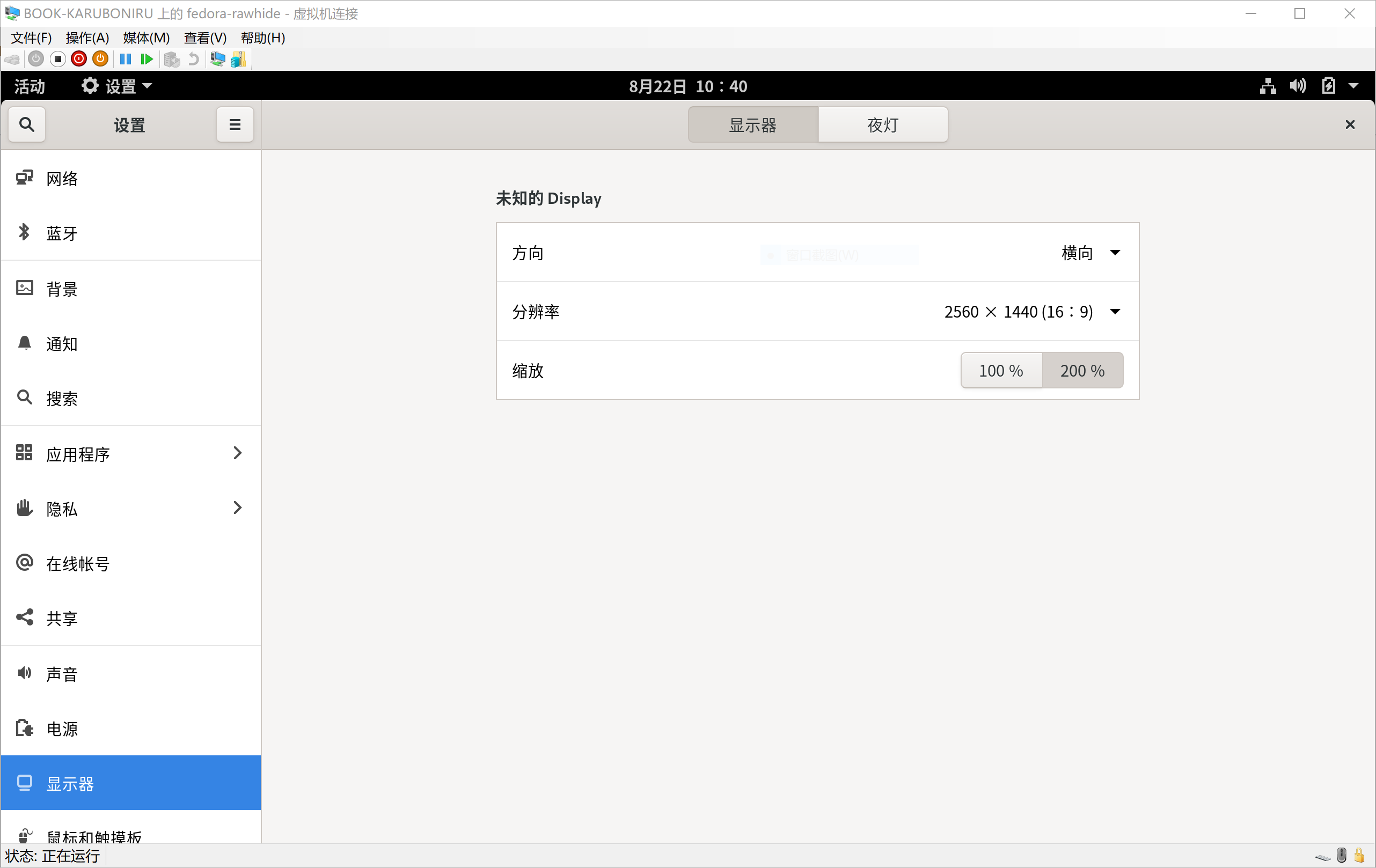Viewport: 1376px width, 868px height.
Task: Select 声音 in the sidebar
Action: [131, 674]
